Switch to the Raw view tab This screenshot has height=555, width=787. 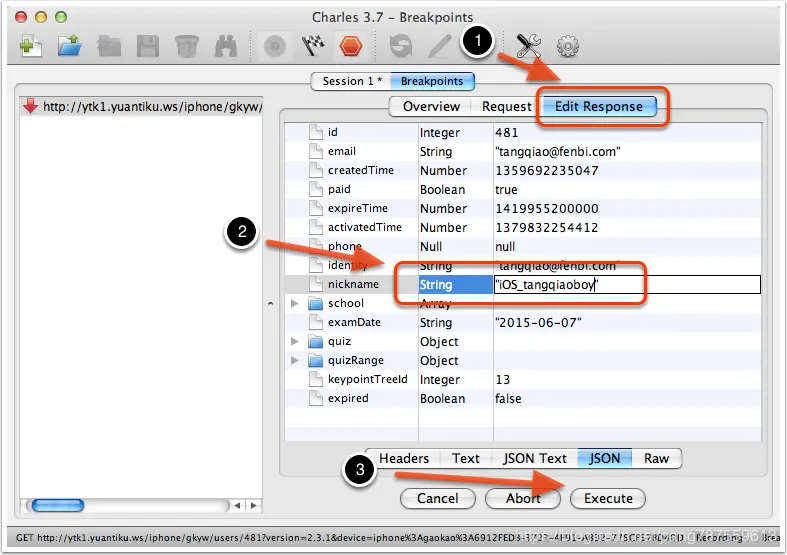[x=657, y=458]
